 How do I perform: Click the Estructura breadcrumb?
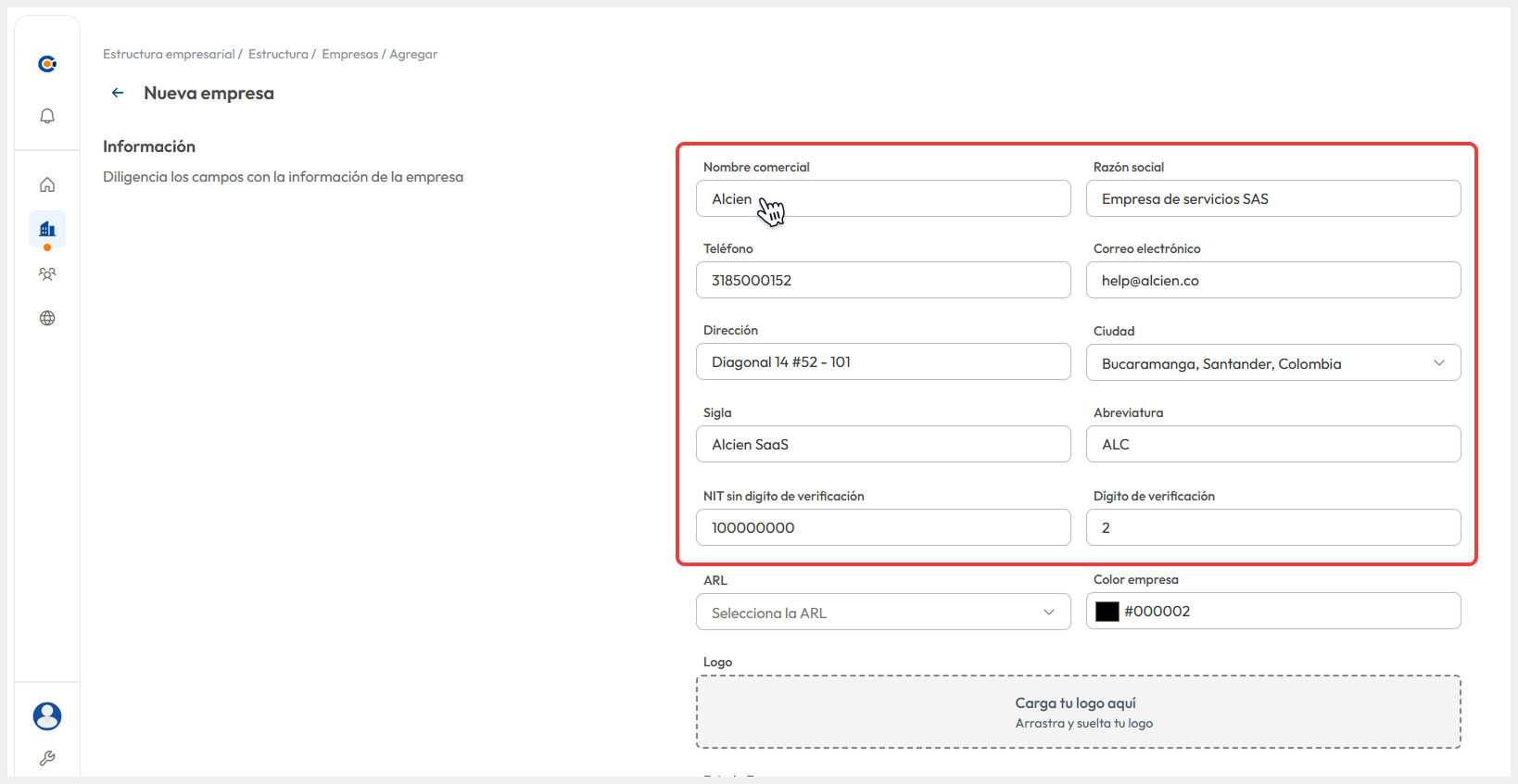tap(278, 55)
